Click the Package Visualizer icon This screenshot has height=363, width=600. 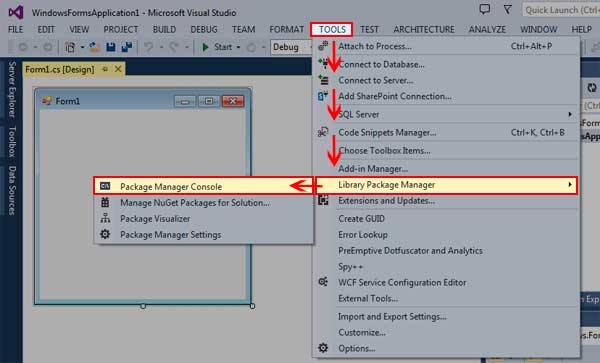105,218
